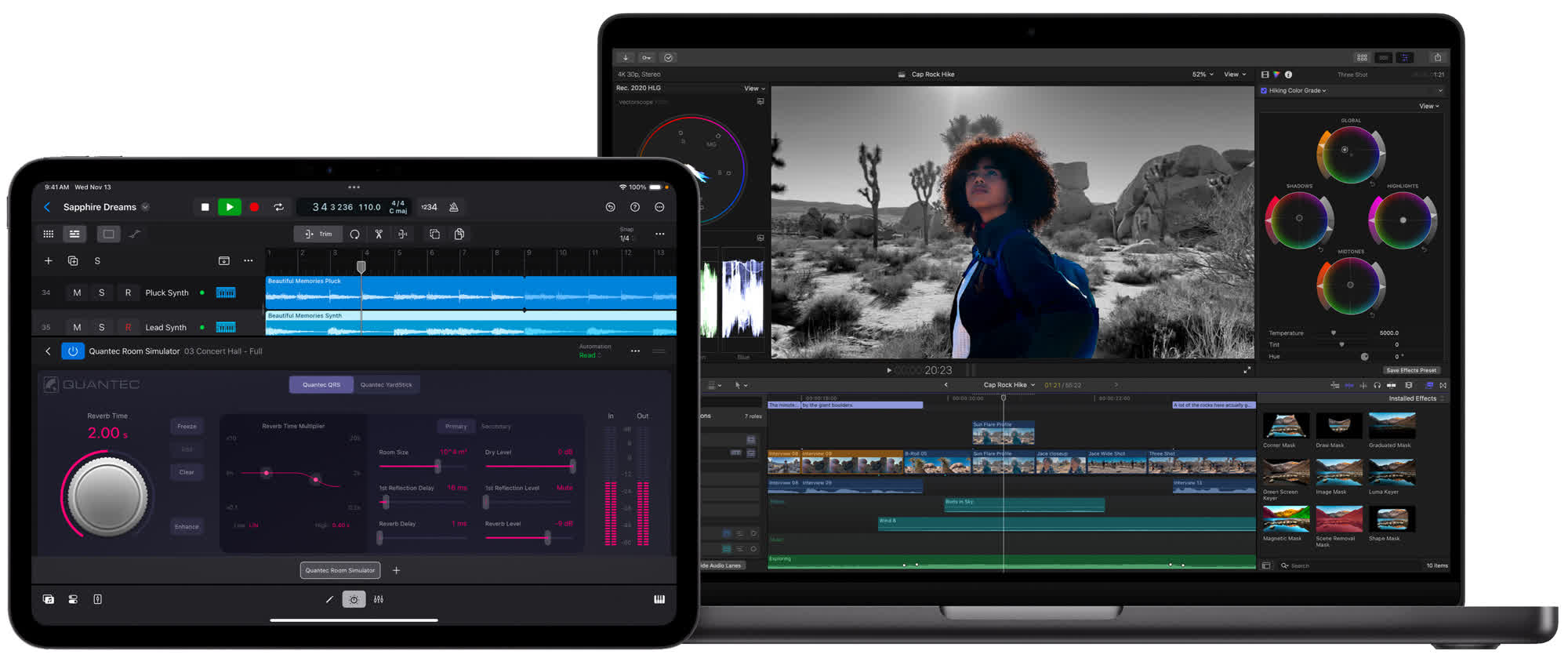Viewport: 1568px width, 658px height.
Task: Open the mixer faders icon in bottom bar
Action: pyautogui.click(x=379, y=599)
